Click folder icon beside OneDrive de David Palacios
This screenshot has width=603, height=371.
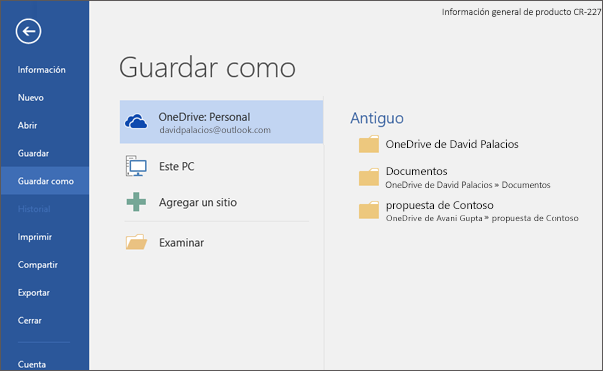(369, 144)
